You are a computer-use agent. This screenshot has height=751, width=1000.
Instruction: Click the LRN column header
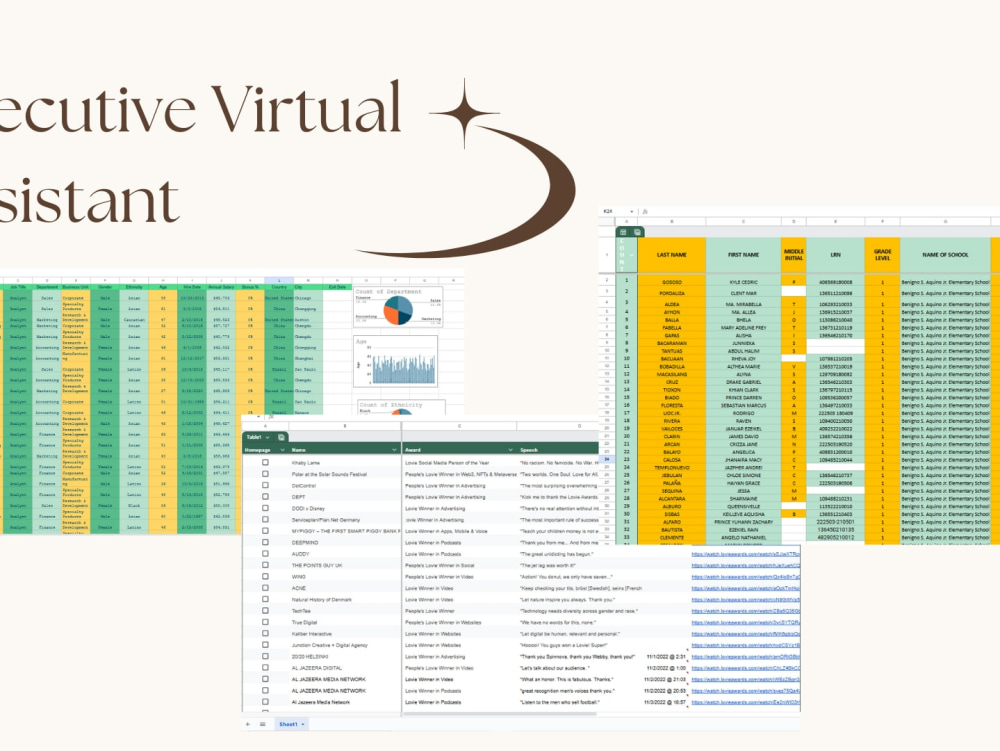[x=835, y=255]
